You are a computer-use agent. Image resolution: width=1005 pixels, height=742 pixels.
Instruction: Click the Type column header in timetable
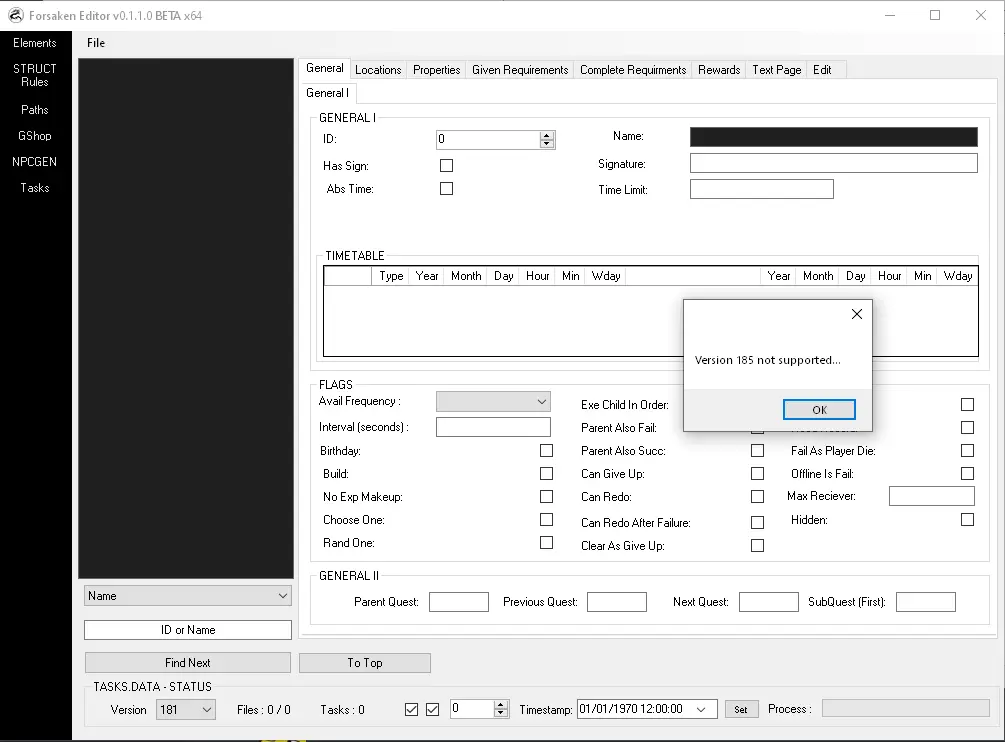(391, 276)
